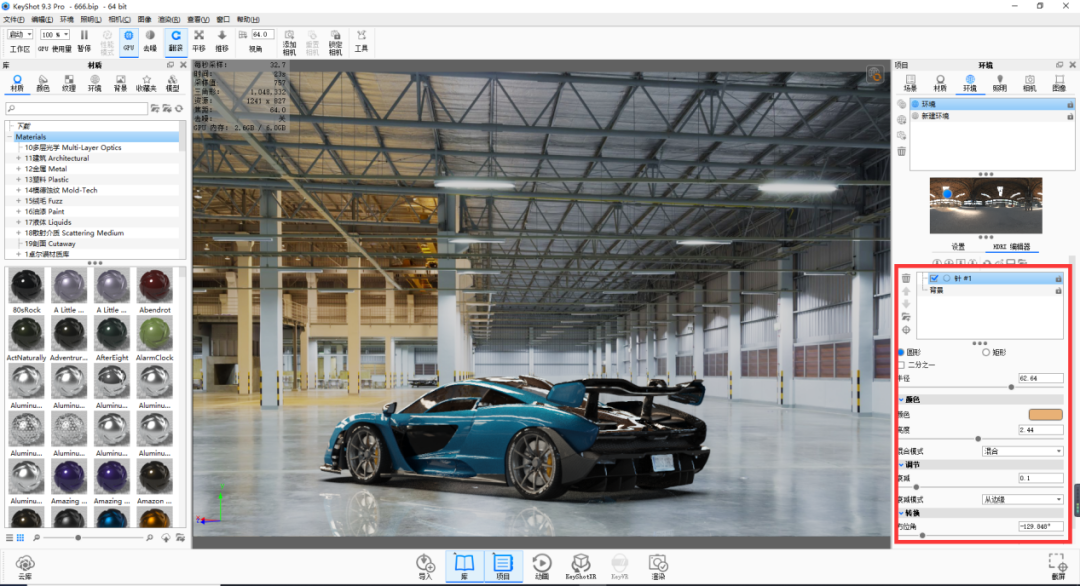Open the 窗口 (Window) menu
The height and width of the screenshot is (586, 1080).
pyautogui.click(x=223, y=19)
